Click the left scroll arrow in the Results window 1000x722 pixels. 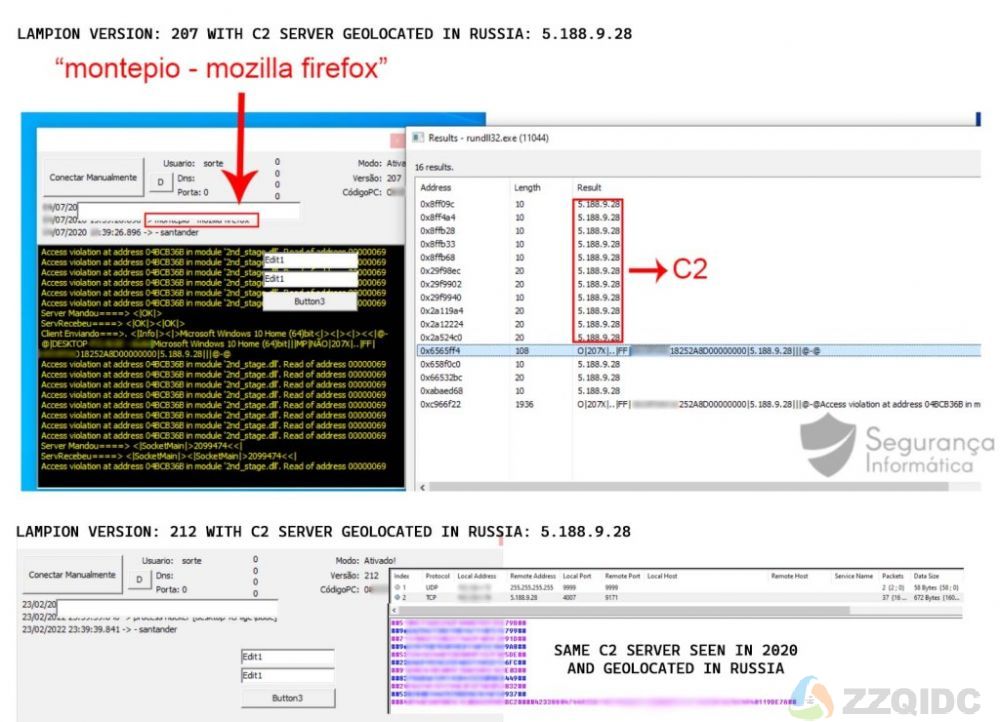coord(422,487)
